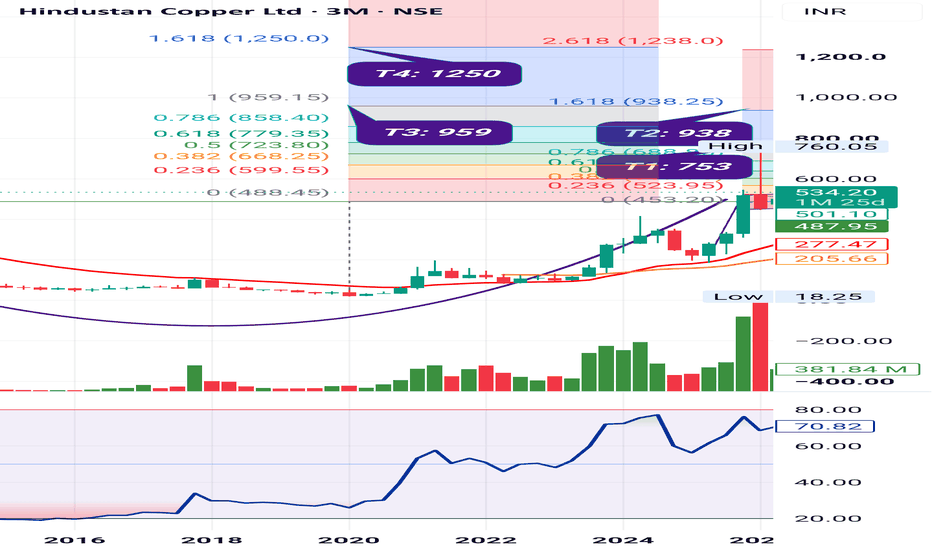The height and width of the screenshot is (550, 932).
Task: Click the 0 (488.45) Fibonacci label
Action: tap(267, 193)
